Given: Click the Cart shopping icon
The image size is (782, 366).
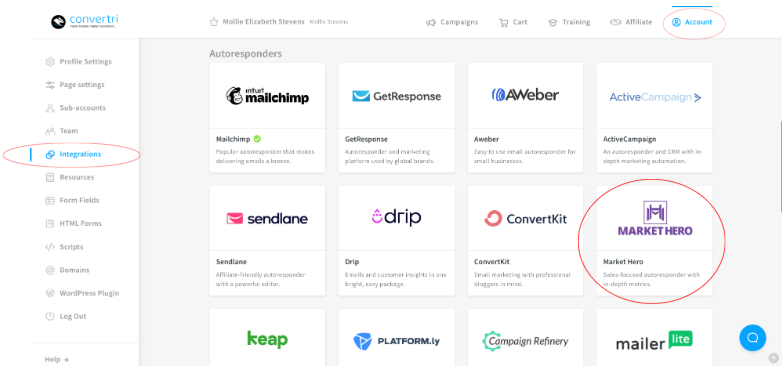Looking at the screenshot, I should point(504,22).
